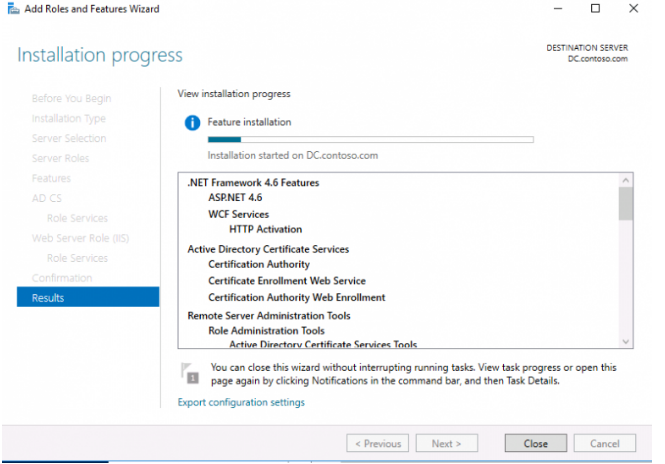665x464 pixels.
Task: Click the Add Roles wizard title bar icon
Action: (x=13, y=8)
